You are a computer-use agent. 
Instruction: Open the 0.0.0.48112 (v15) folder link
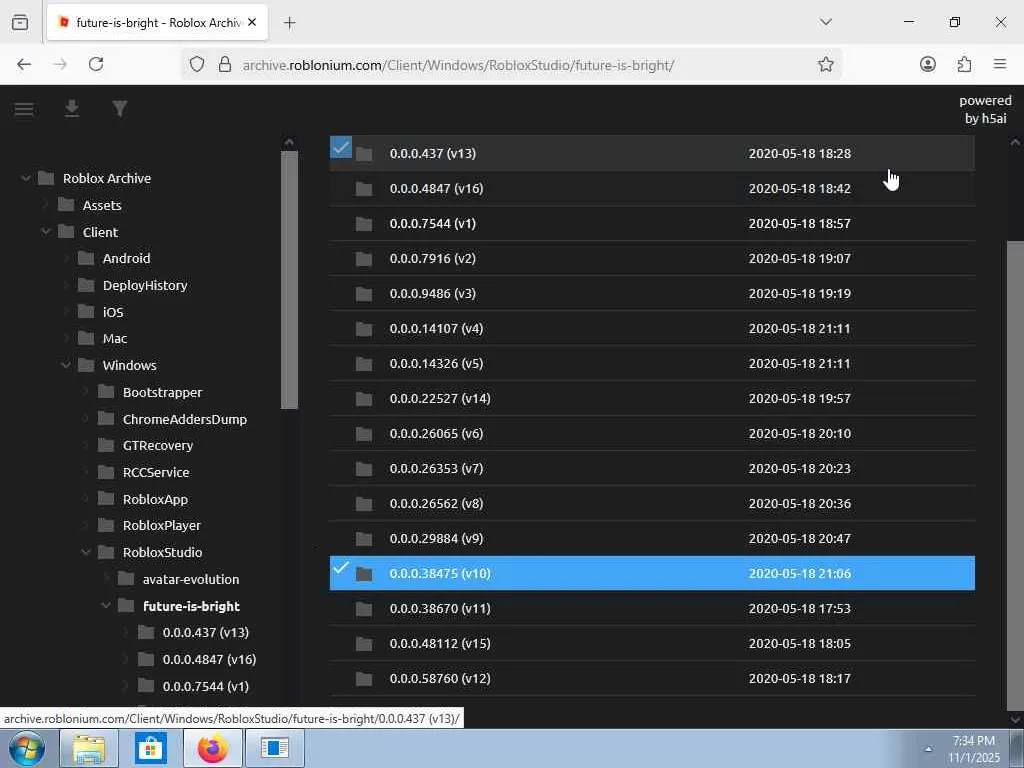click(440, 644)
